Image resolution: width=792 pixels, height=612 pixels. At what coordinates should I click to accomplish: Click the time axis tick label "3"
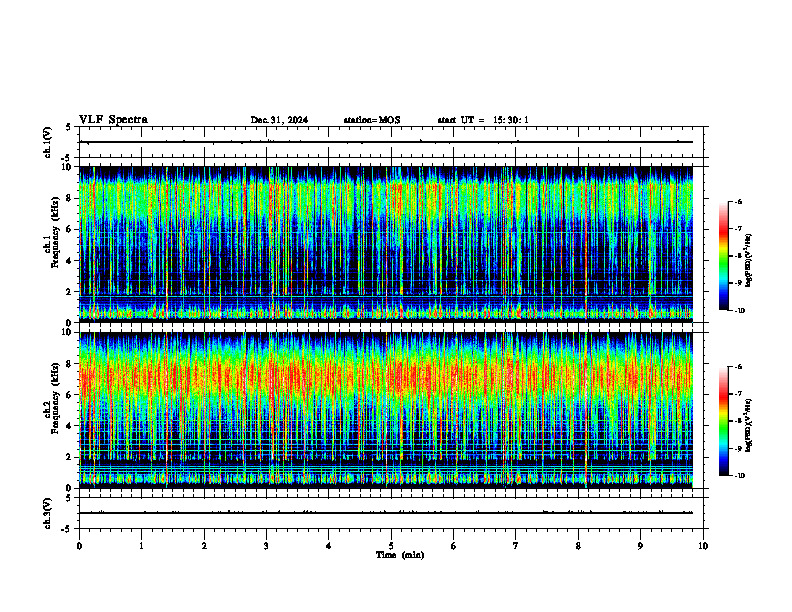(266, 546)
